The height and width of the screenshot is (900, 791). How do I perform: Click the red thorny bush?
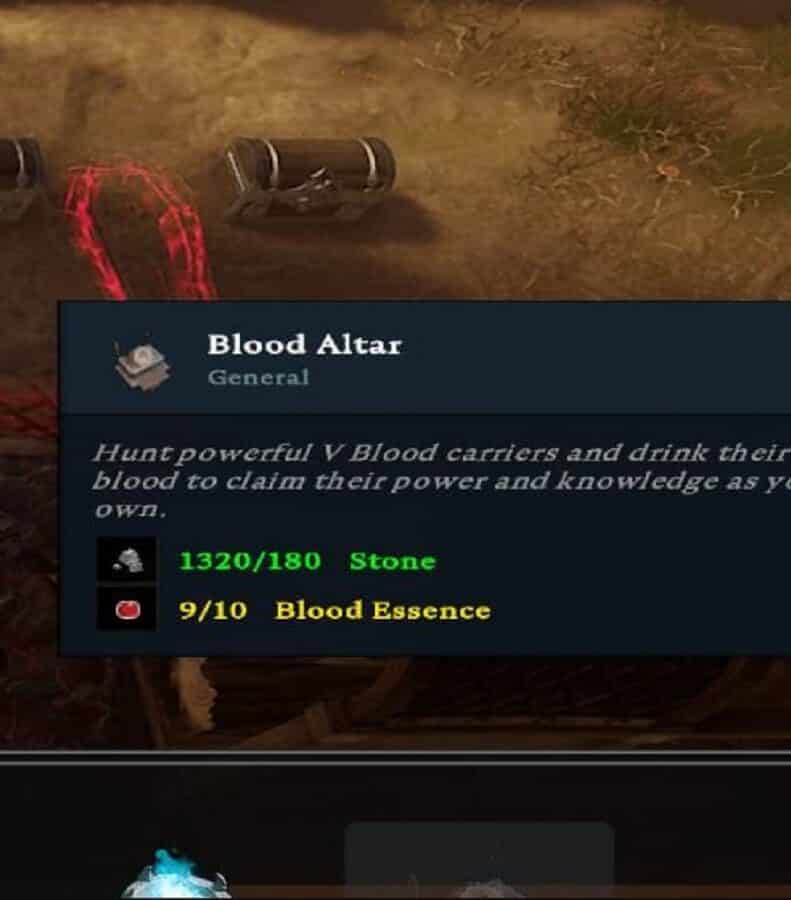point(138,232)
